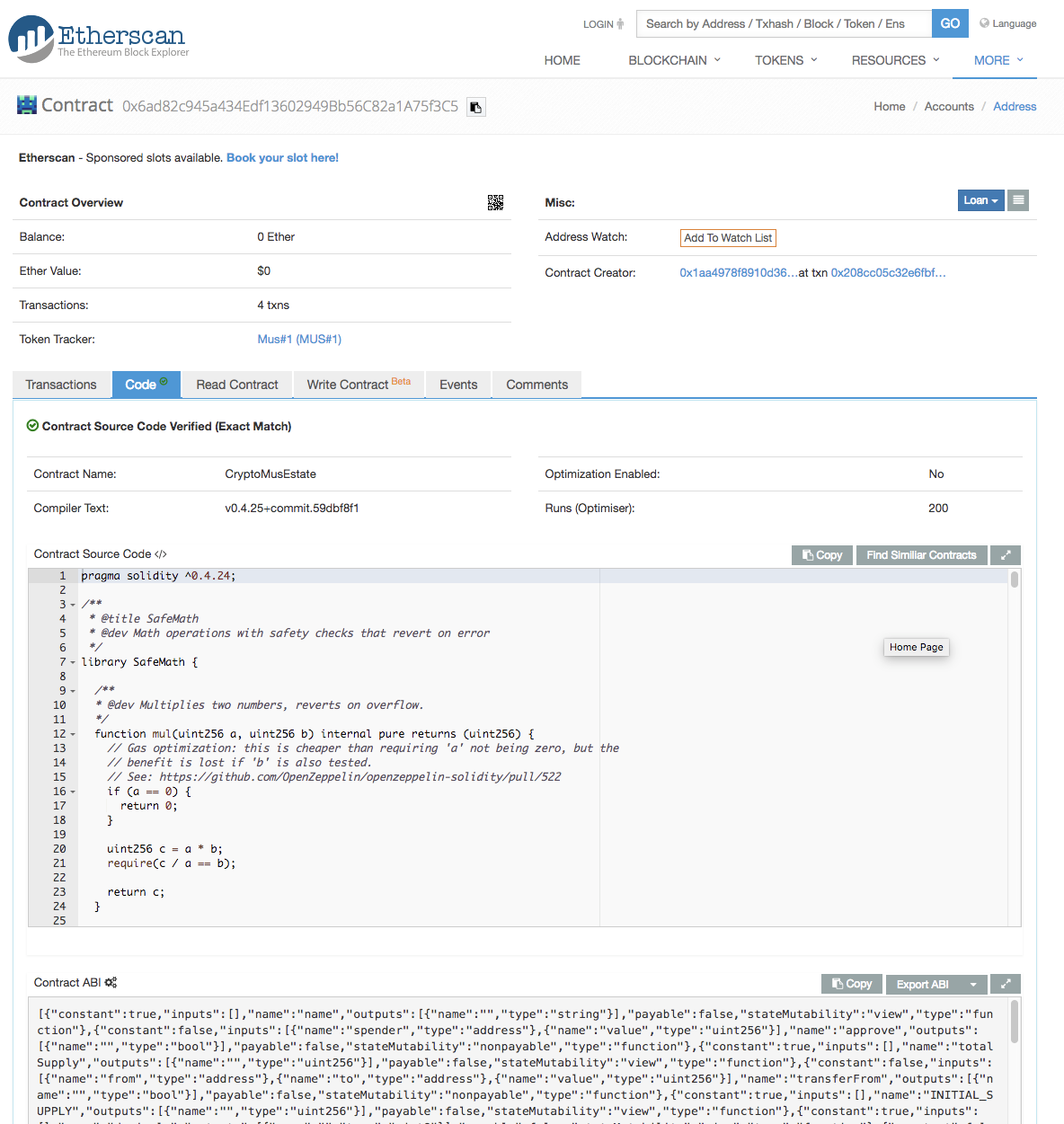The height and width of the screenshot is (1124, 1064).
Task: Click line 1 pragma solidity in editor
Action: click(158, 576)
